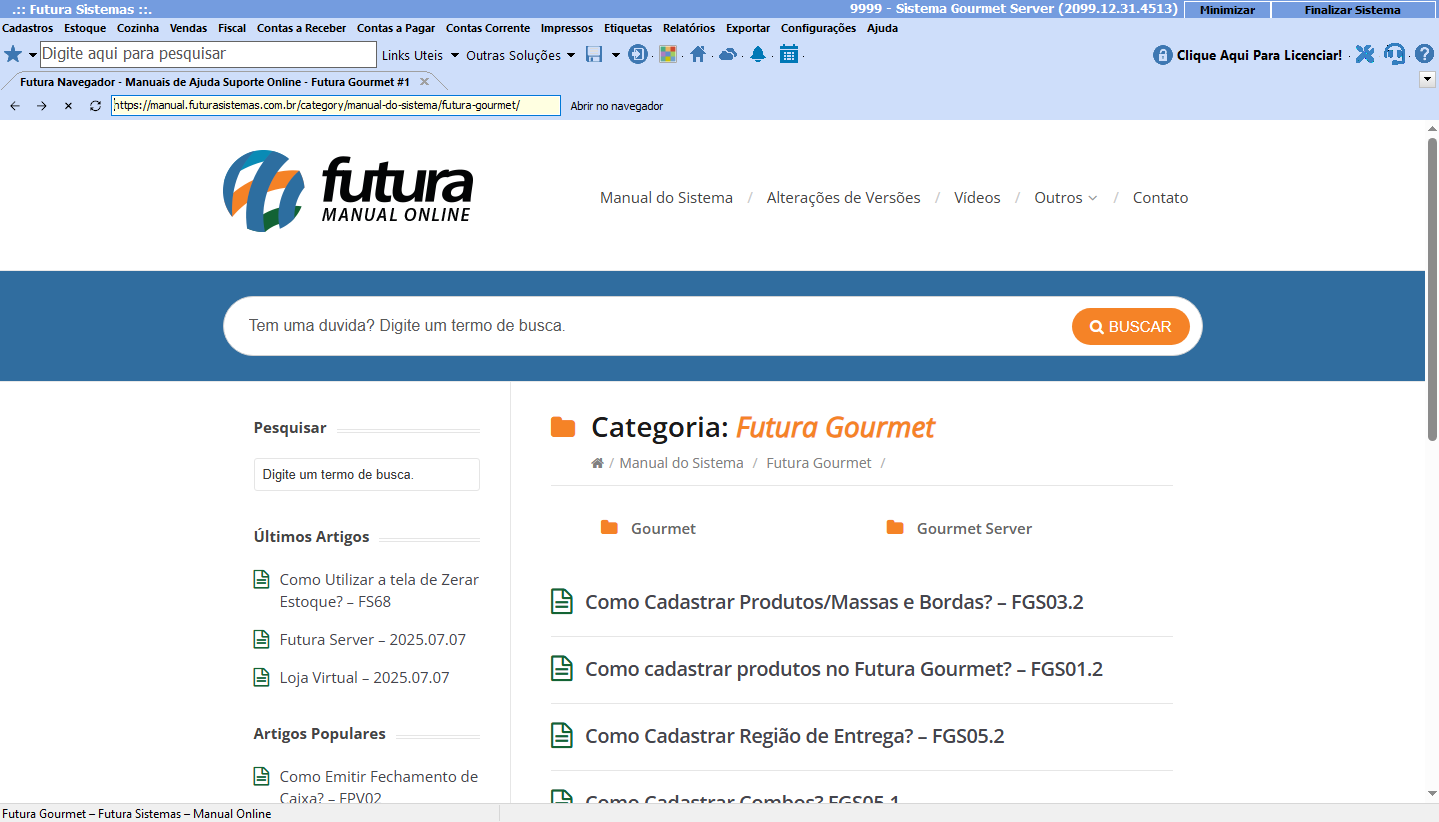Click the Digite aqui para pesquisar field
Image resolution: width=1439 pixels, height=822 pixels.
point(208,54)
